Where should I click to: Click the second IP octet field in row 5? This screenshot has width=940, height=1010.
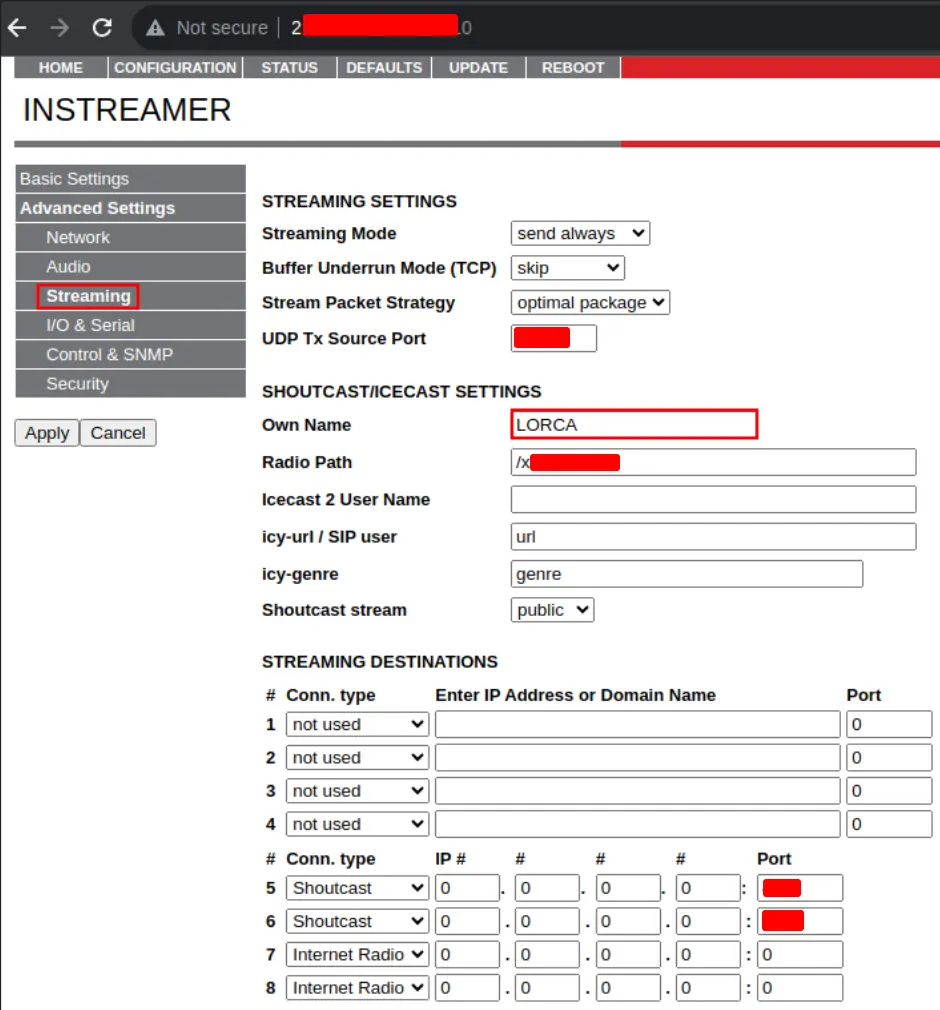(x=548, y=888)
